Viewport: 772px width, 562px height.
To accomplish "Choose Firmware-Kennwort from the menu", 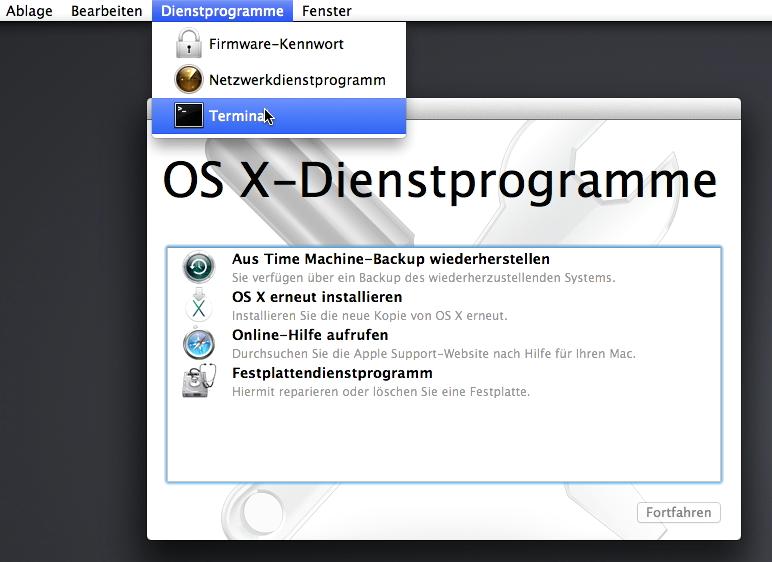I will (279, 44).
